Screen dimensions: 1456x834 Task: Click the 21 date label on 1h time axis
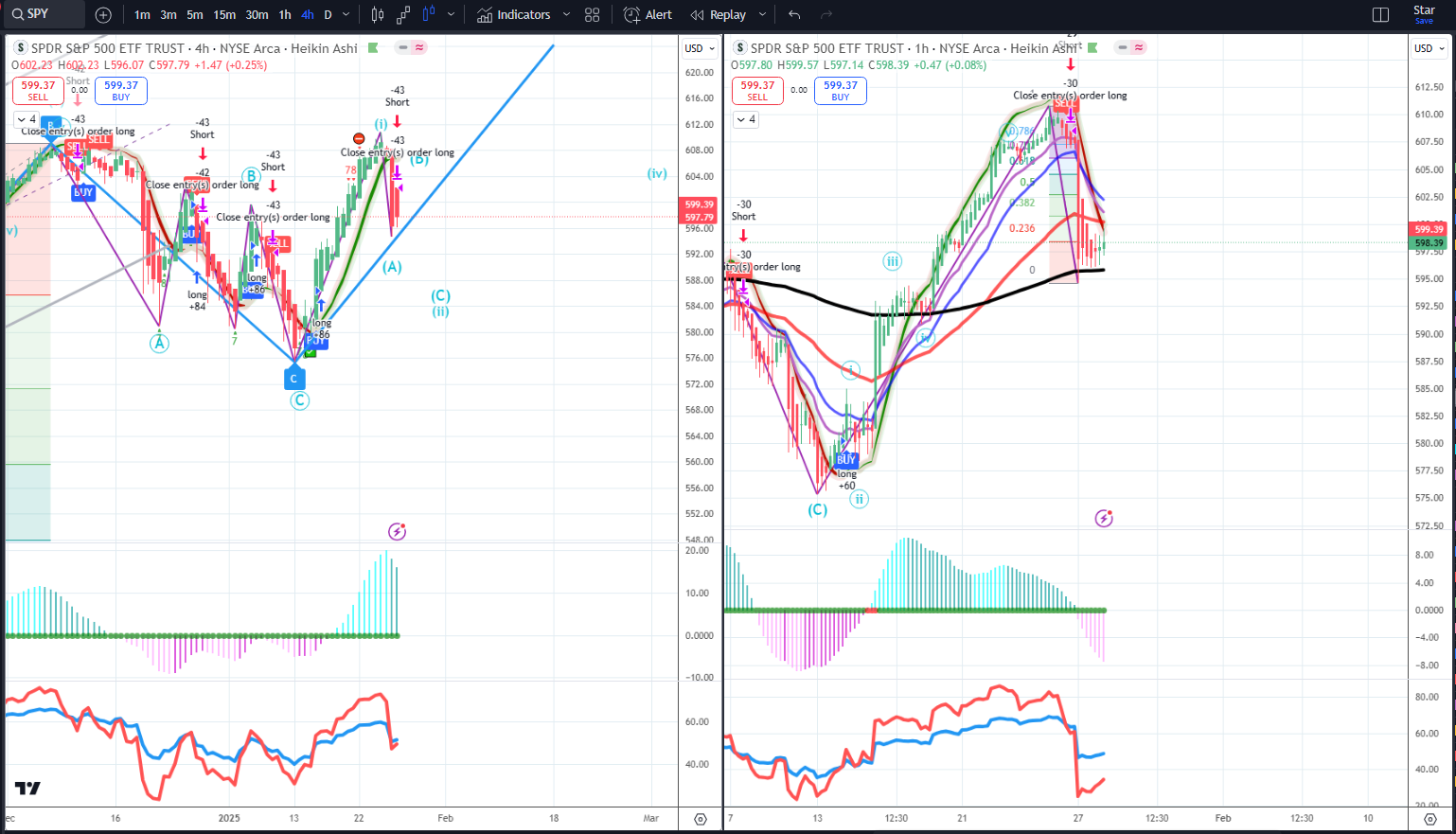[x=962, y=818]
